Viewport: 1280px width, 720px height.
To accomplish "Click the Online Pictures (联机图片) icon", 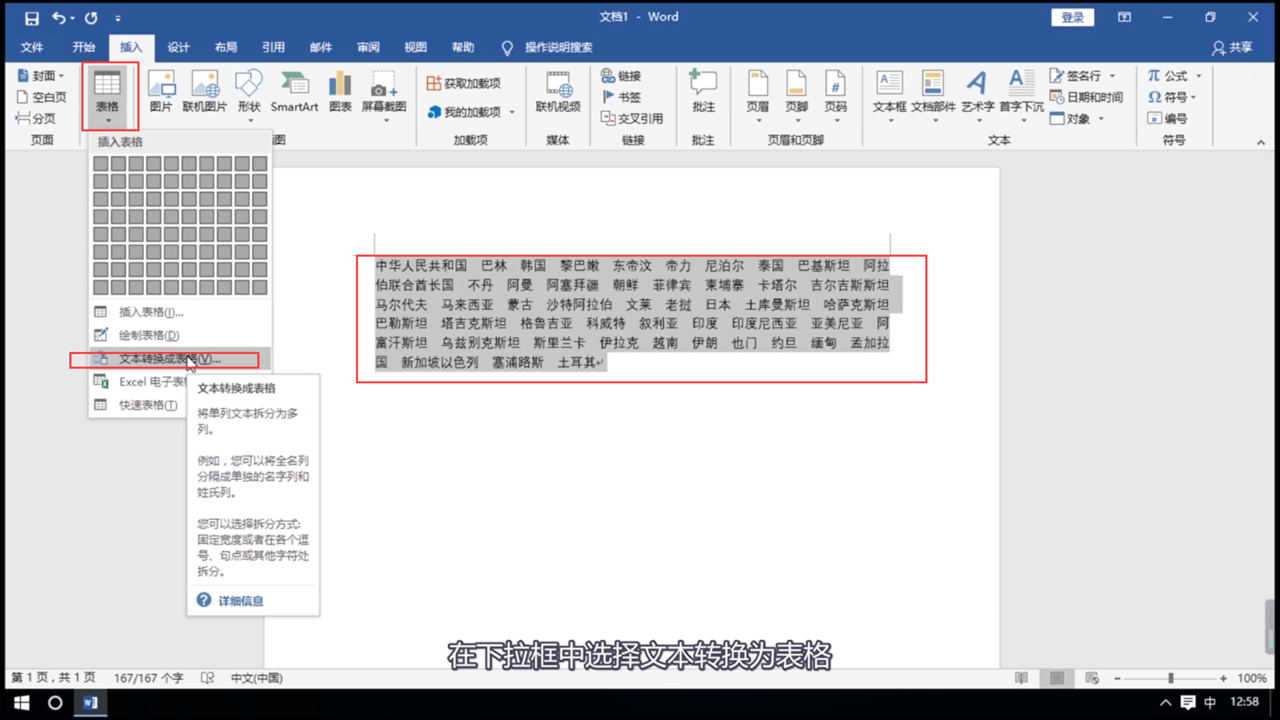I will click(x=205, y=92).
